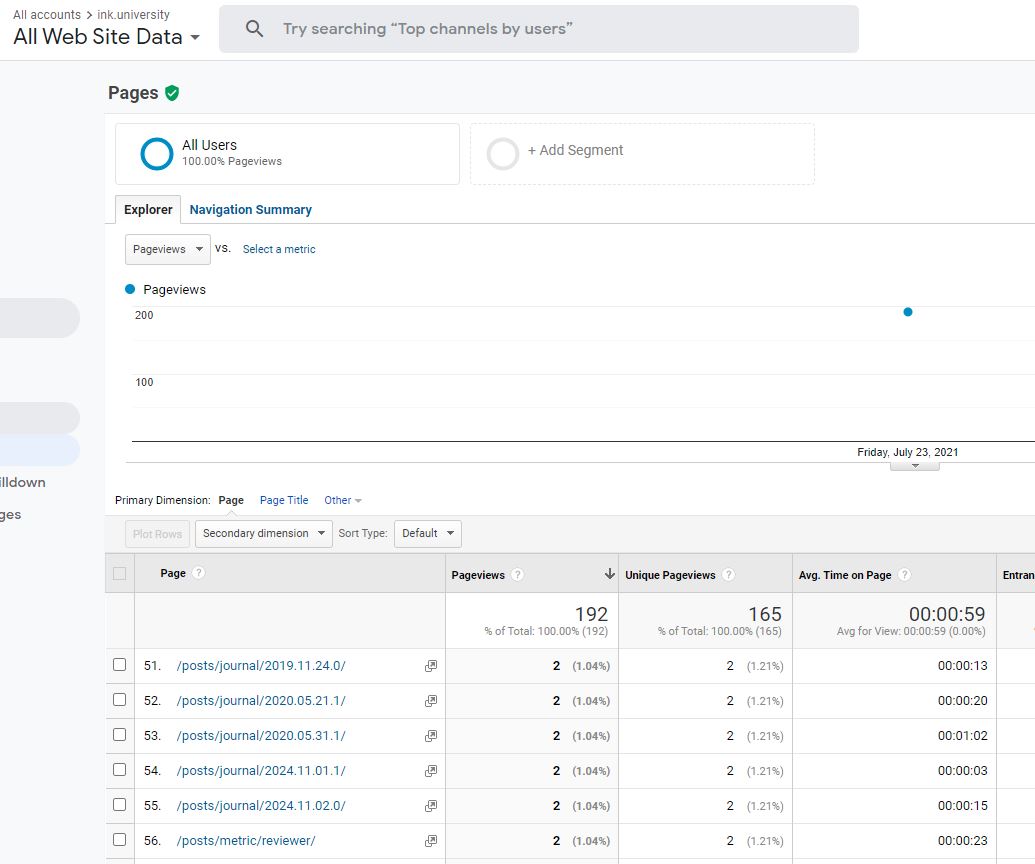Click the Select a metric link
This screenshot has width=1035, height=864.
coord(279,249)
